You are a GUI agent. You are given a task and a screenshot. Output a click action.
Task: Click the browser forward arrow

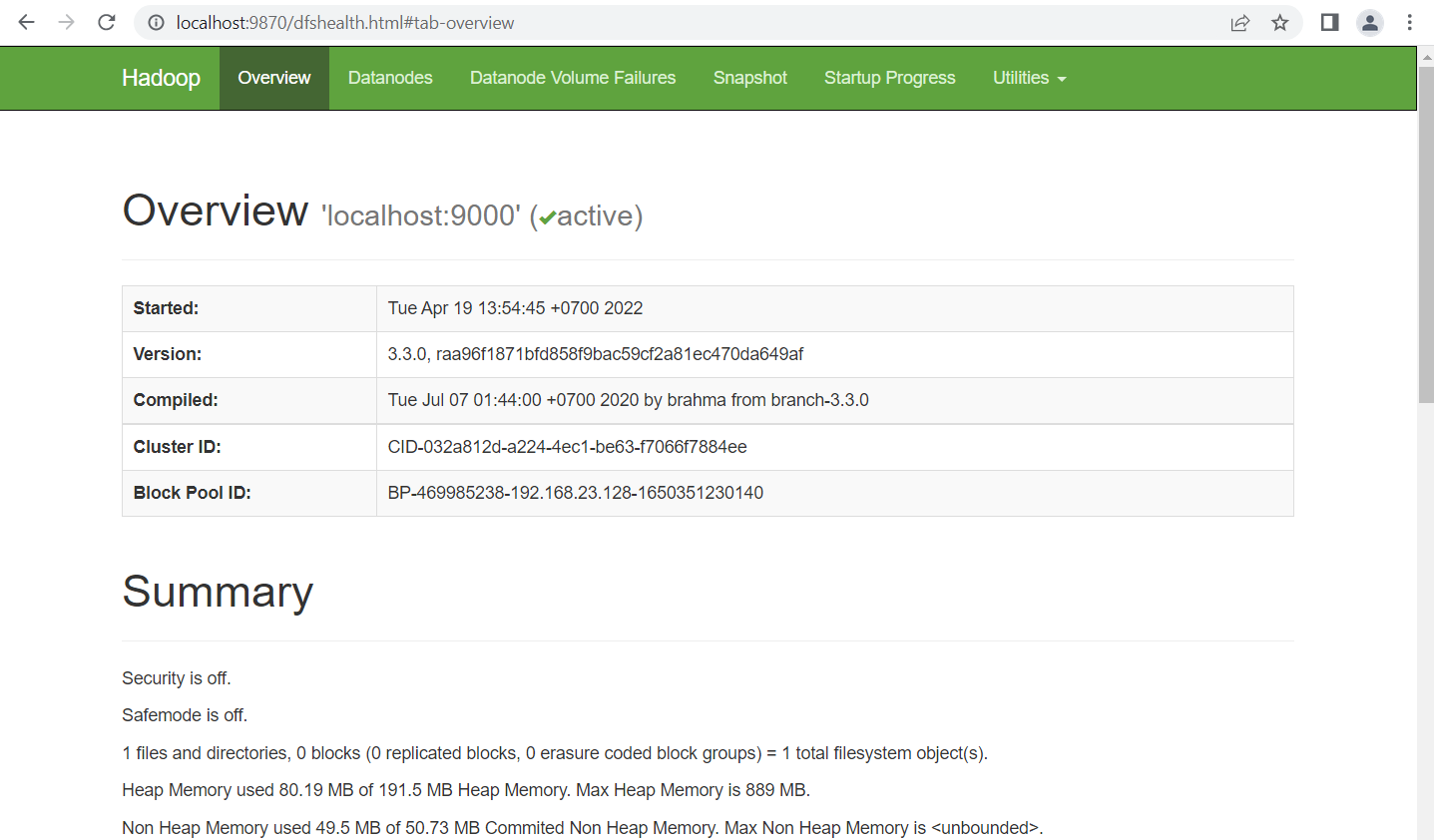(67, 22)
